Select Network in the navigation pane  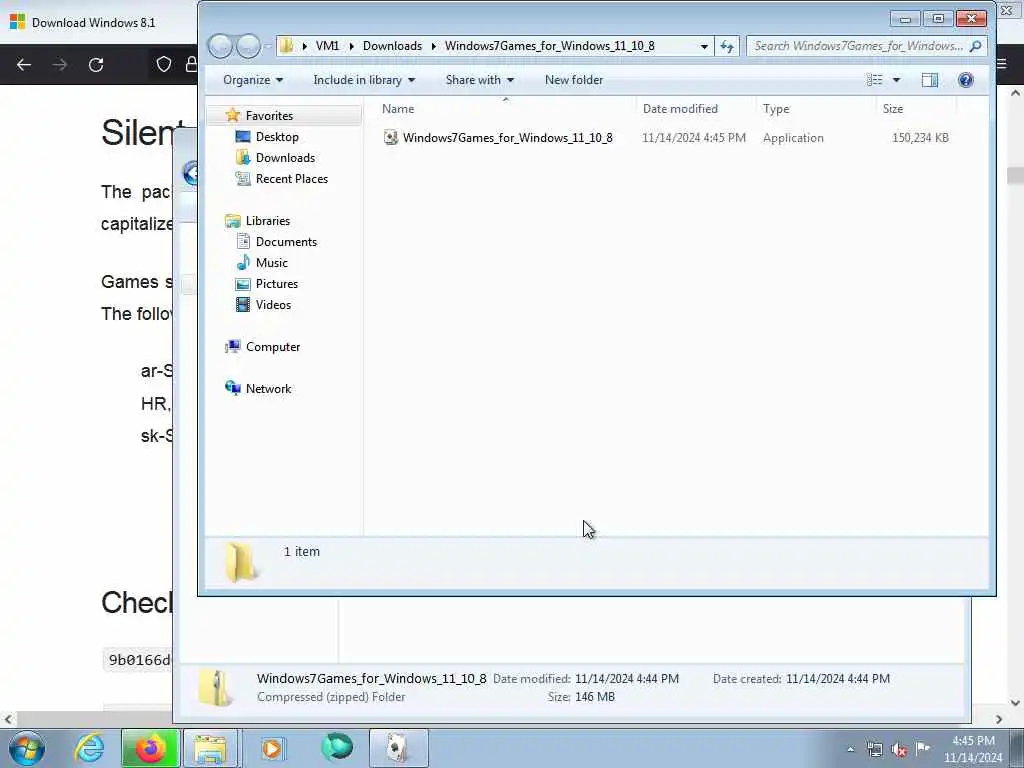pos(268,389)
